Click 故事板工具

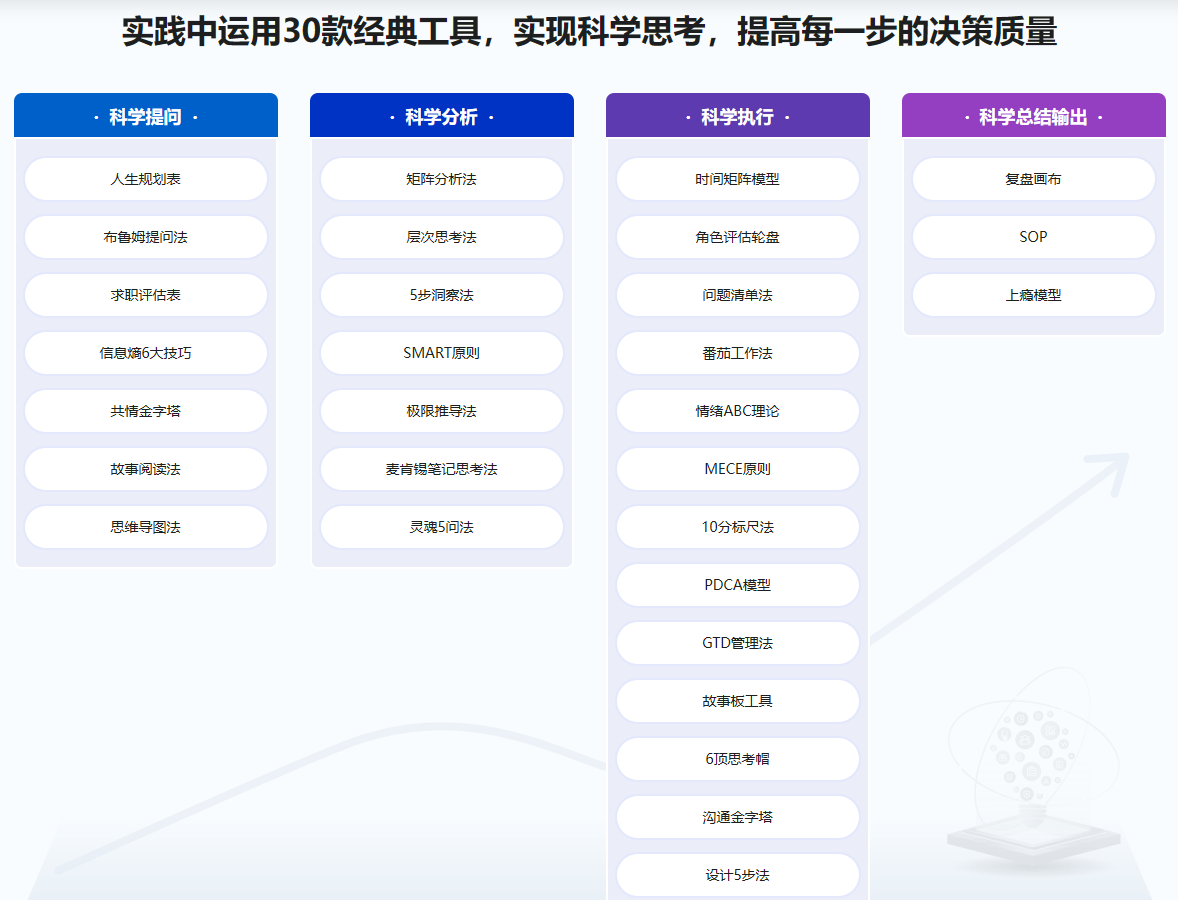738,701
